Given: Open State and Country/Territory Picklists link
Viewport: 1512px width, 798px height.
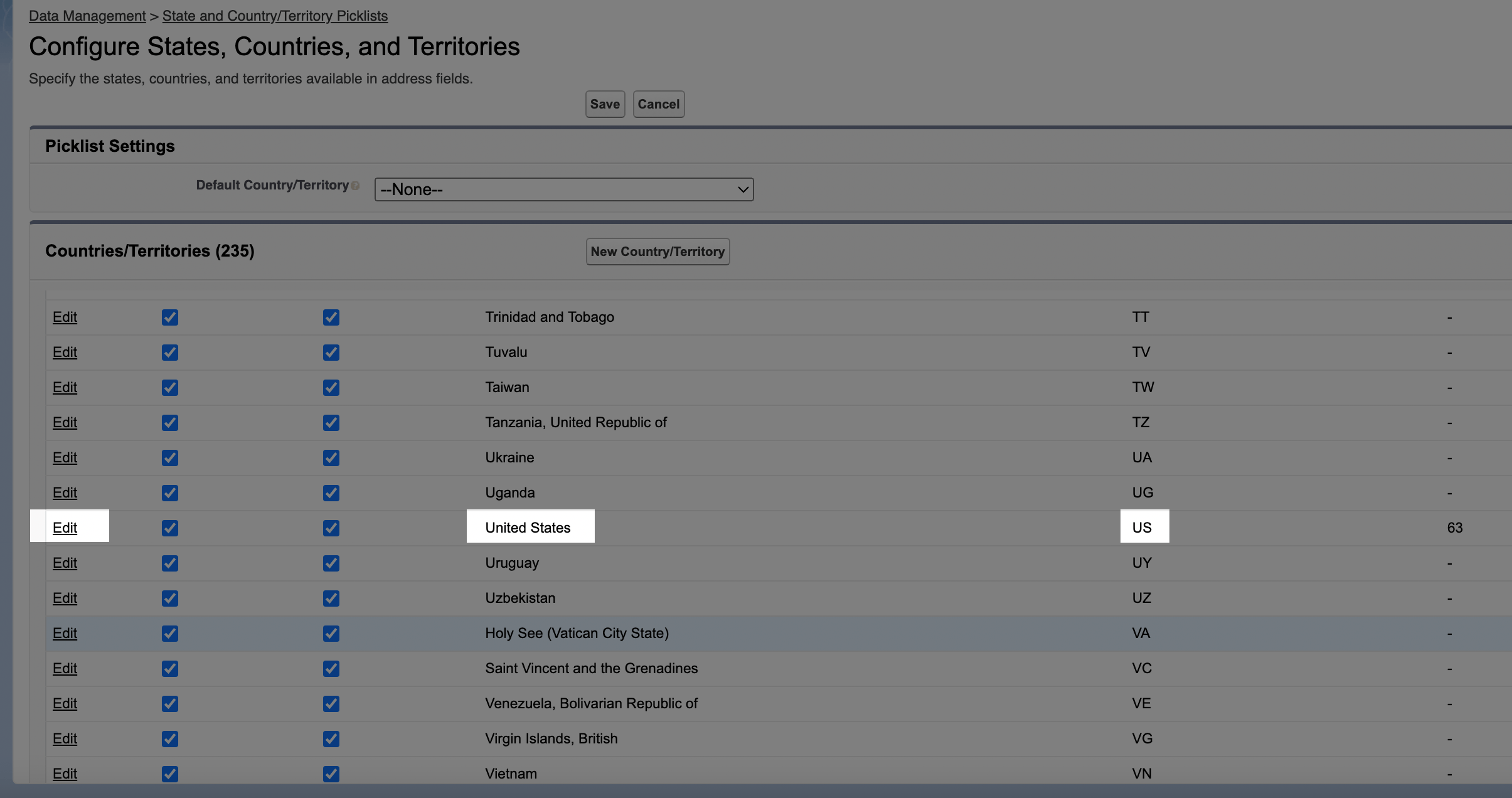Looking at the screenshot, I should tap(275, 16).
